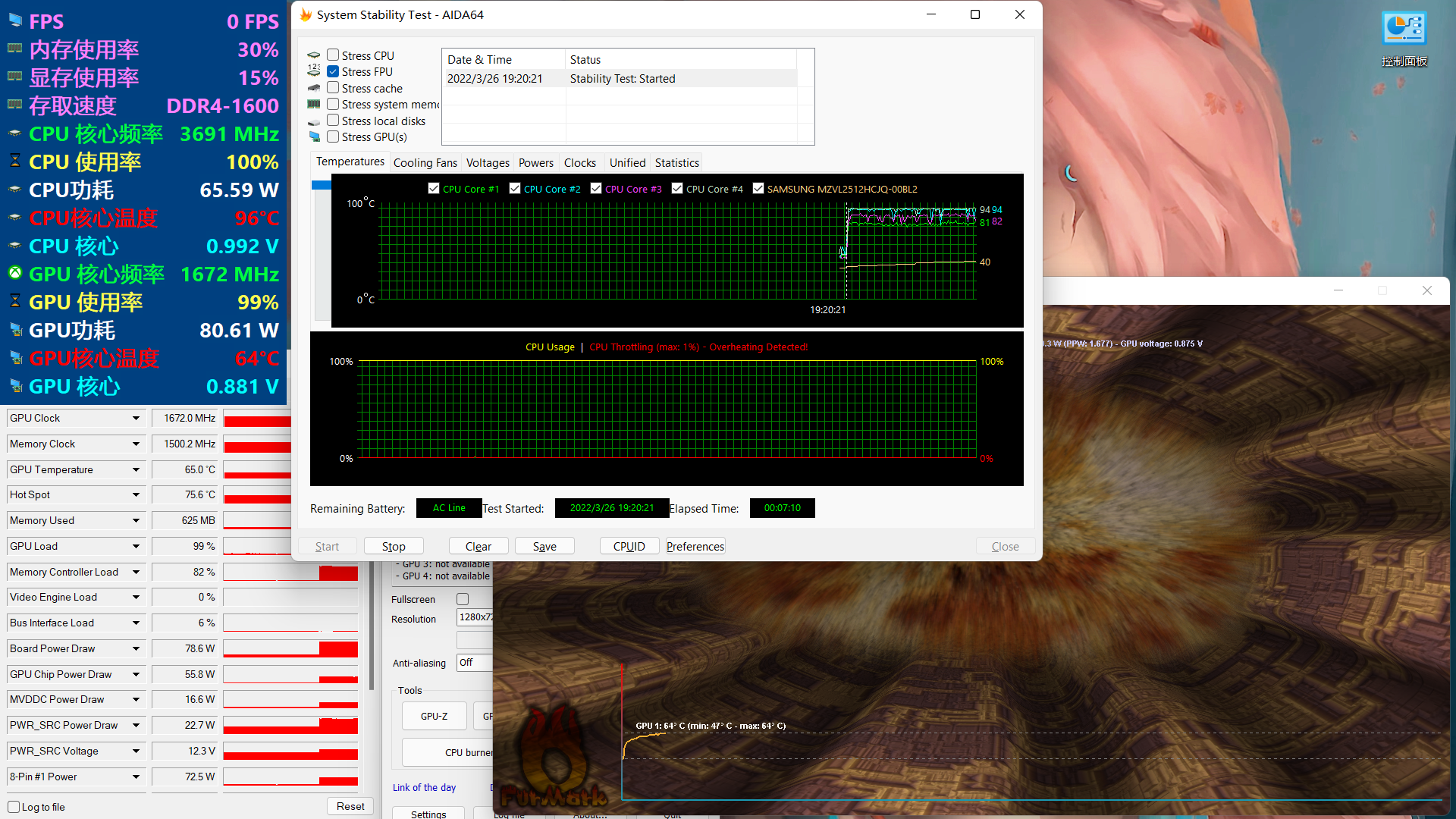Enable the Stress cache checkbox
The width and height of the screenshot is (1456, 819).
pos(333,88)
